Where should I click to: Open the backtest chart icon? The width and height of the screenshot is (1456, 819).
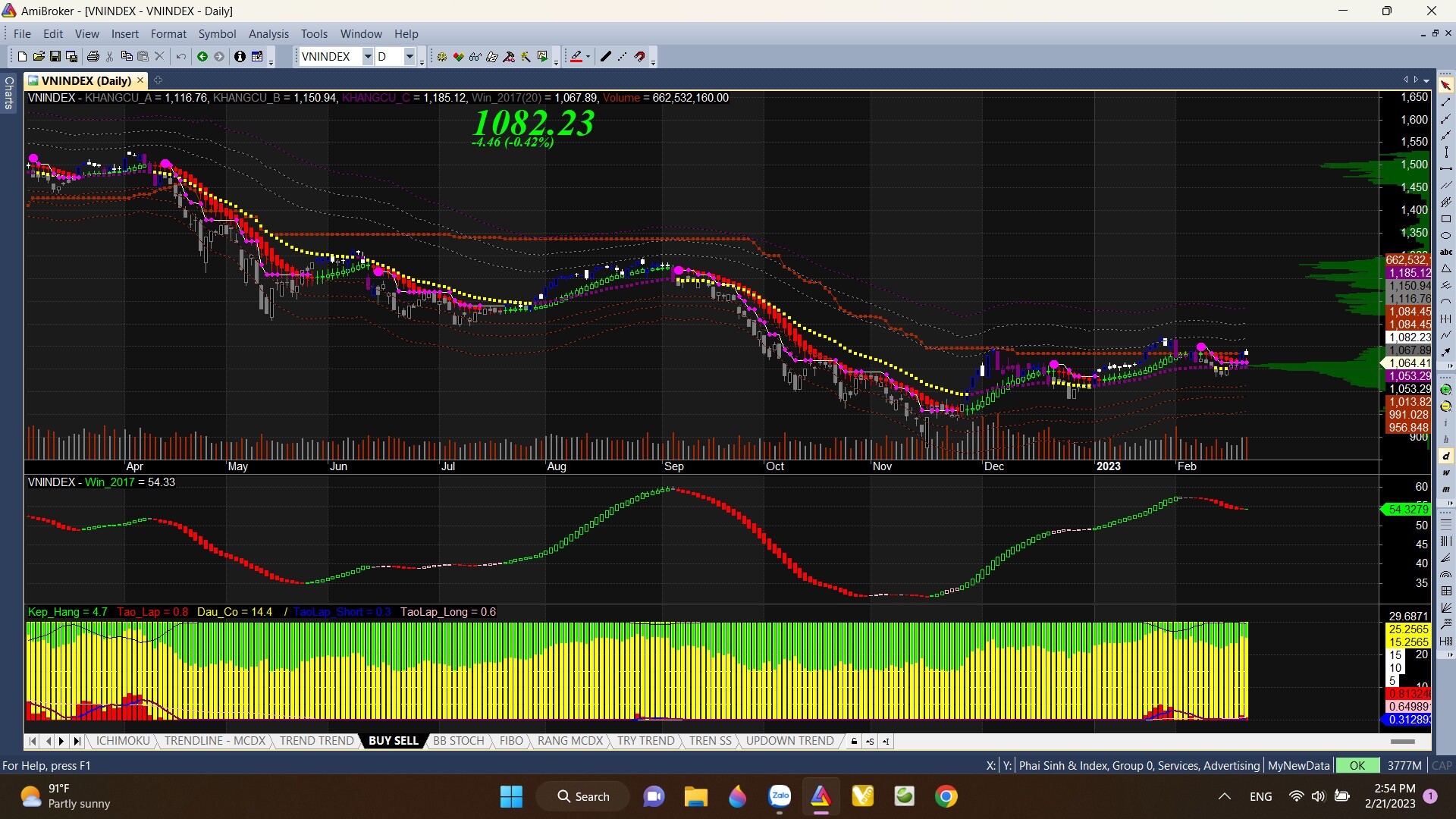click(542, 57)
